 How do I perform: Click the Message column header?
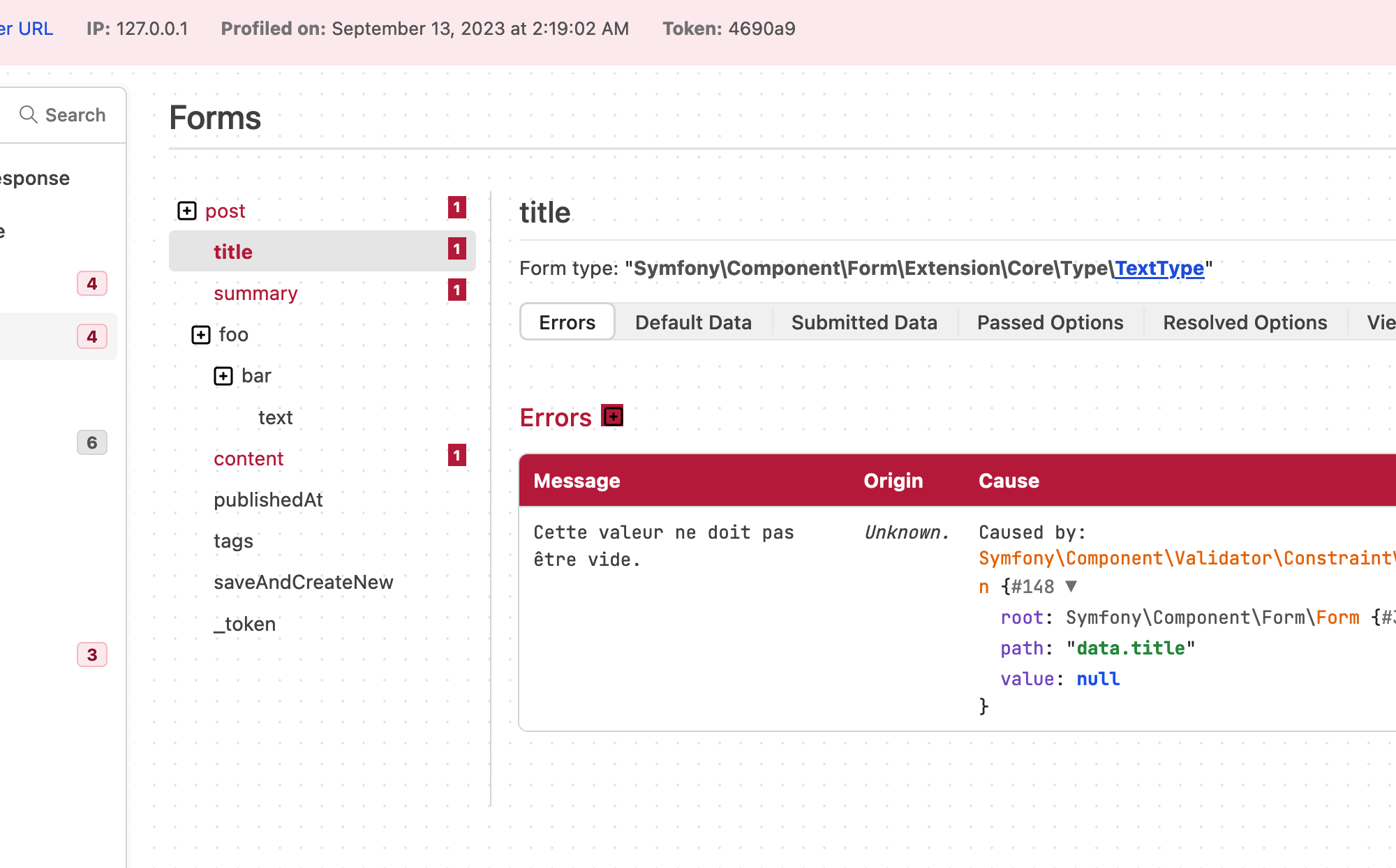[x=577, y=480]
